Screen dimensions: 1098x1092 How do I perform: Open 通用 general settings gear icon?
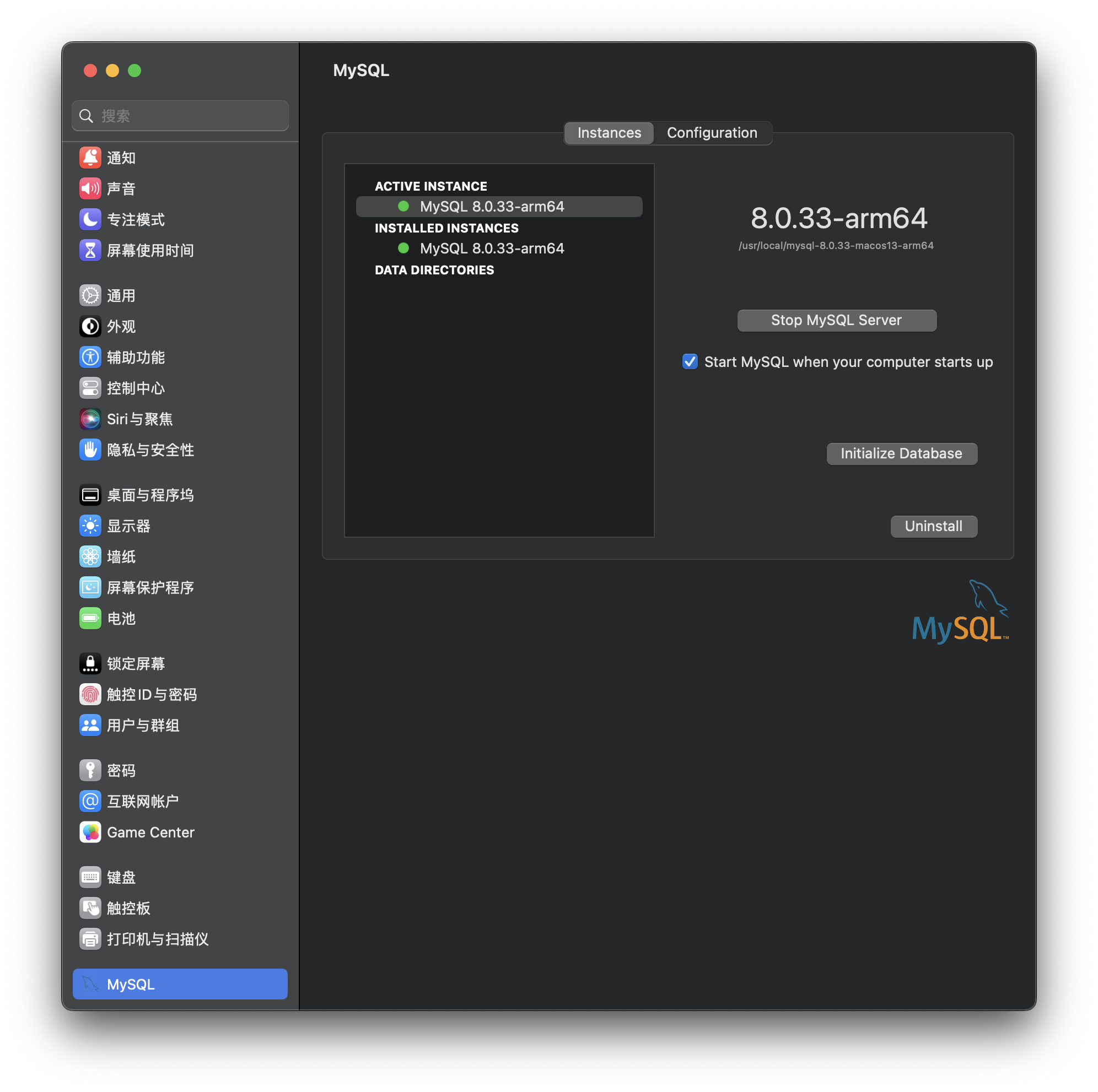pyautogui.click(x=90, y=295)
